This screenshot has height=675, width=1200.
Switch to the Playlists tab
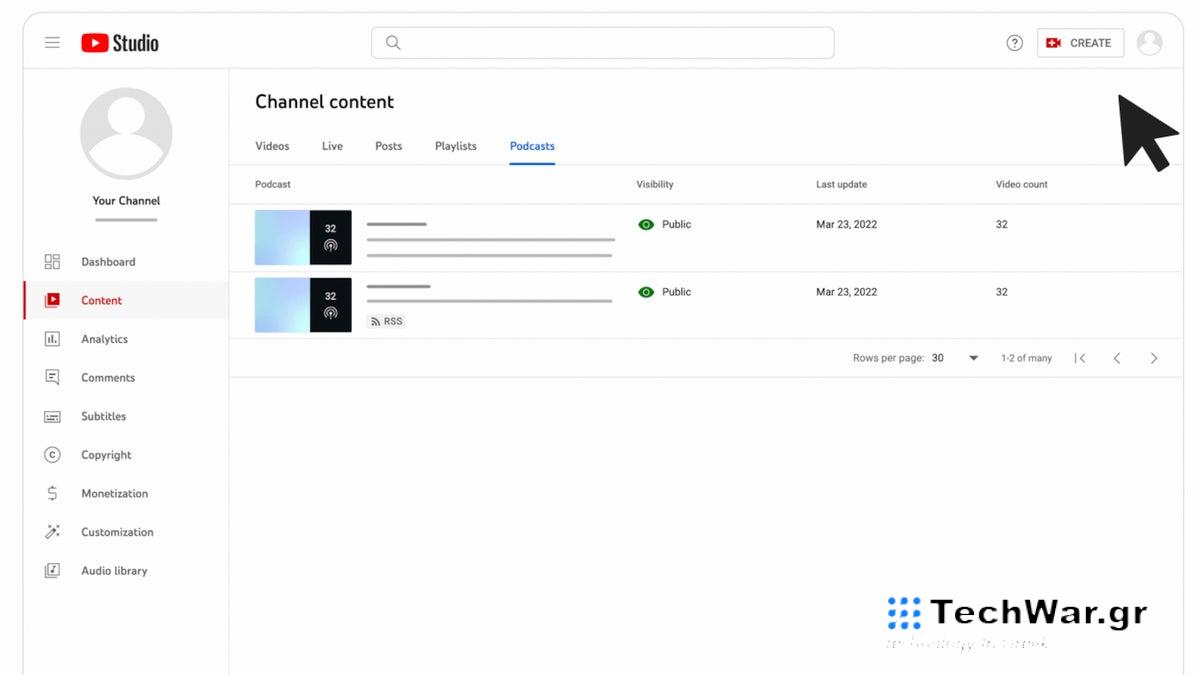click(455, 145)
